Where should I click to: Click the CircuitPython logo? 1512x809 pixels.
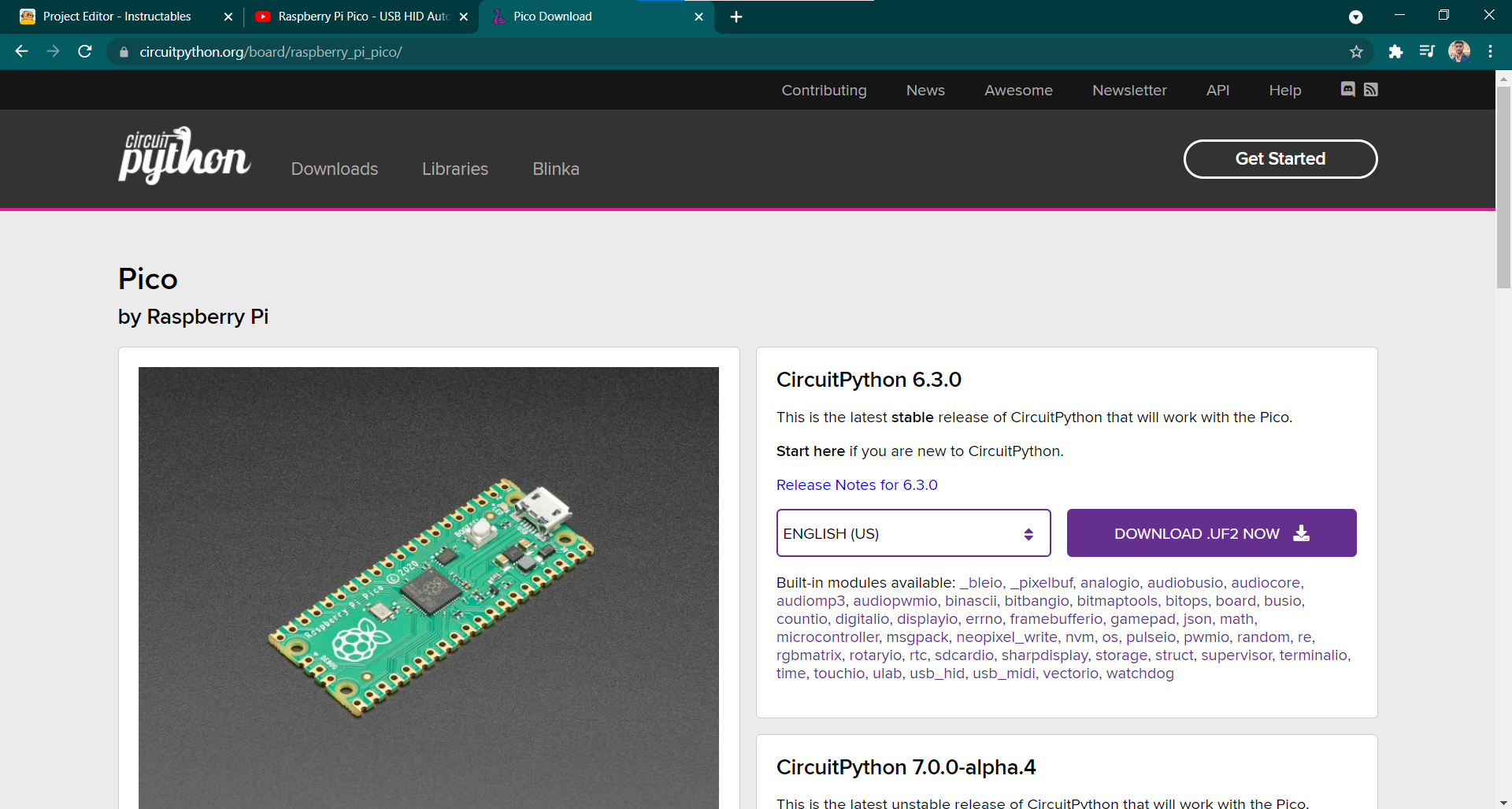184,156
